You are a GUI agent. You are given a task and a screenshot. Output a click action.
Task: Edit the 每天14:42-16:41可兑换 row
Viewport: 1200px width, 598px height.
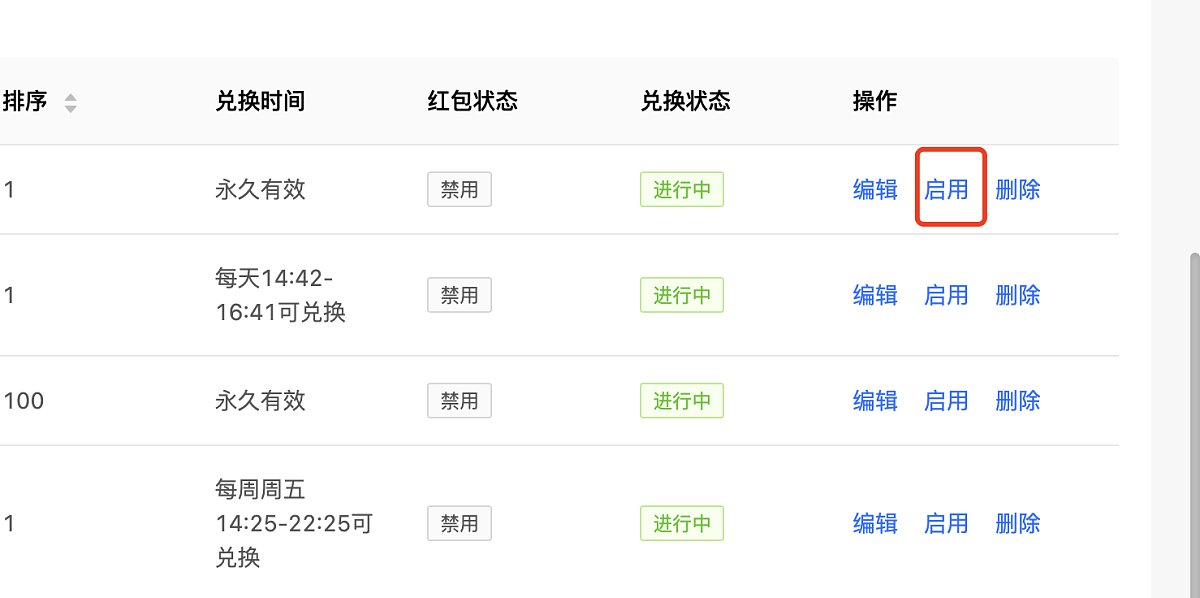coord(875,295)
